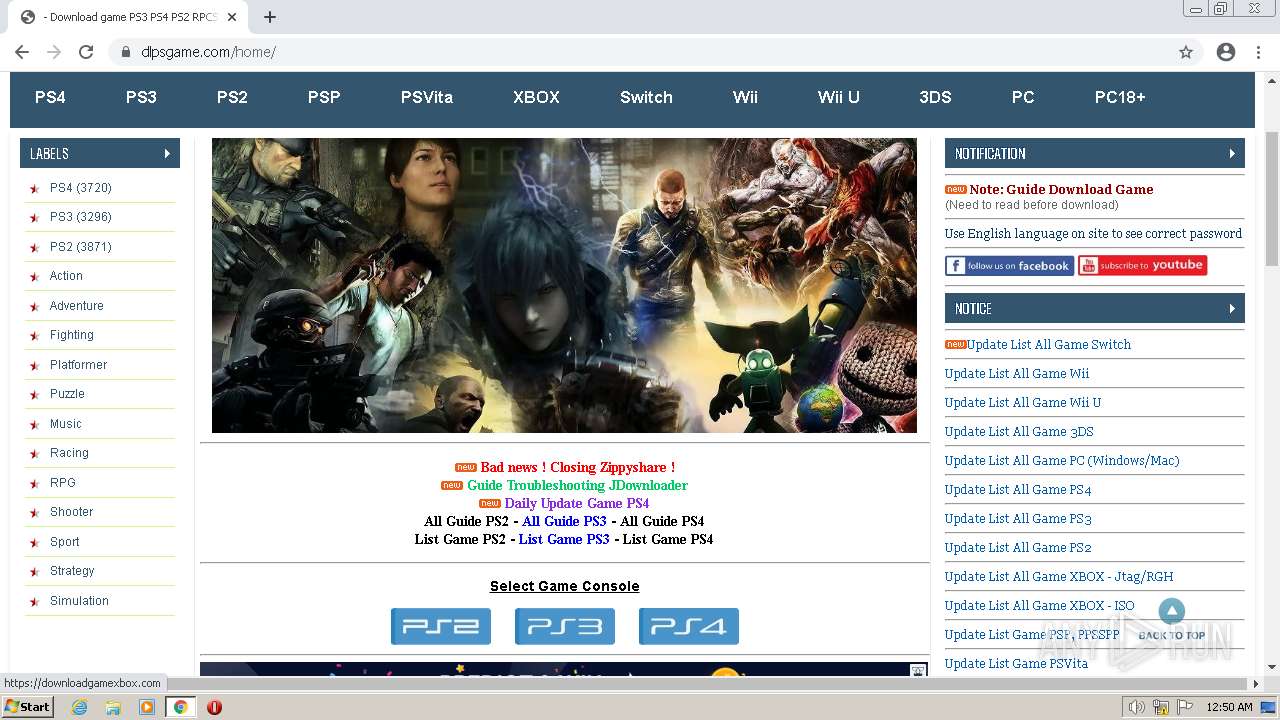The image size is (1280, 720).
Task: Open the PS2 (3871) label link
Action: pyautogui.click(x=81, y=247)
